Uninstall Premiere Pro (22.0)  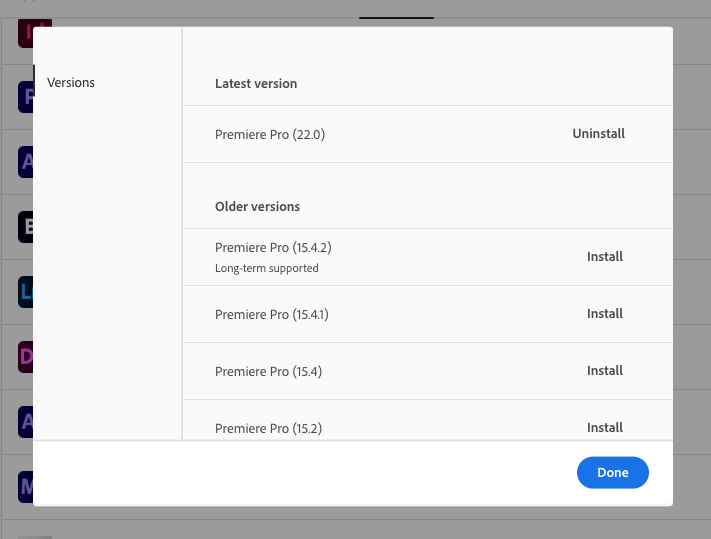[x=598, y=133]
